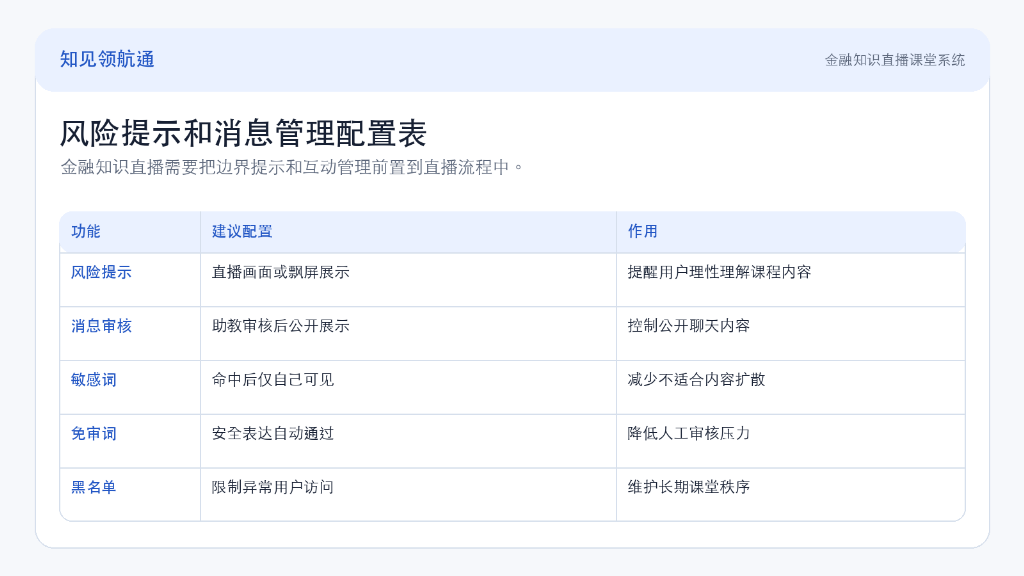Open the 黑名单 row label
The width and height of the screenshot is (1024, 576).
(x=93, y=487)
